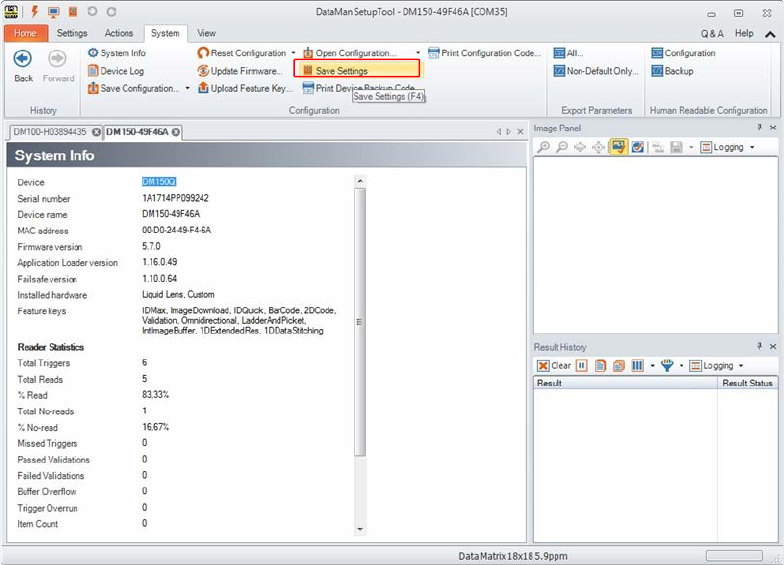Pin the Image Panel
The width and height of the screenshot is (784, 565).
tap(759, 129)
